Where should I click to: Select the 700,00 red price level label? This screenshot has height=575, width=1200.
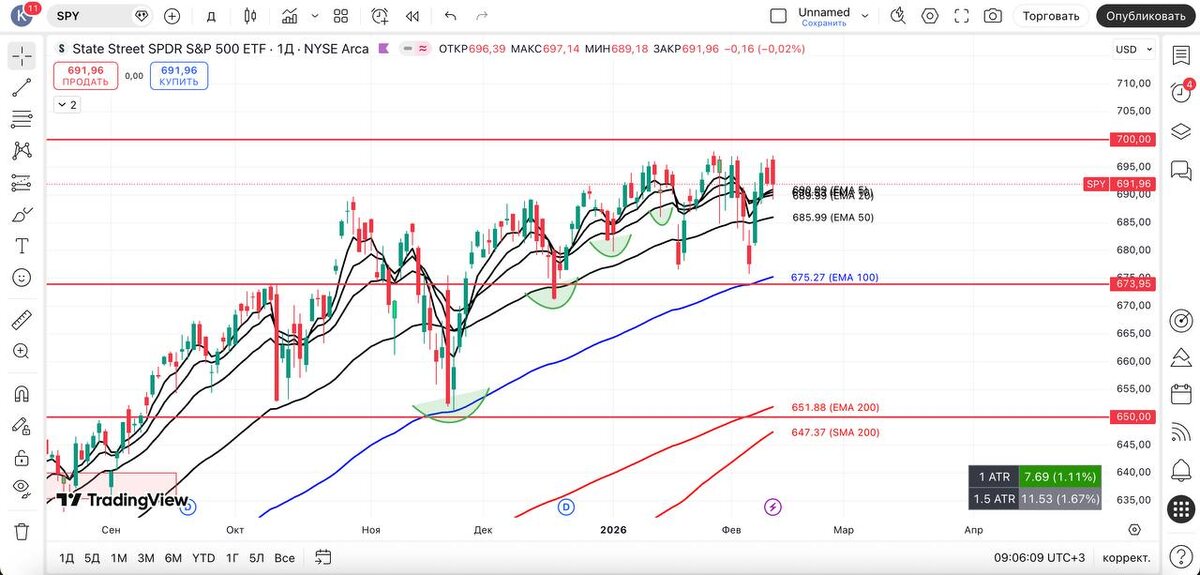point(1132,139)
